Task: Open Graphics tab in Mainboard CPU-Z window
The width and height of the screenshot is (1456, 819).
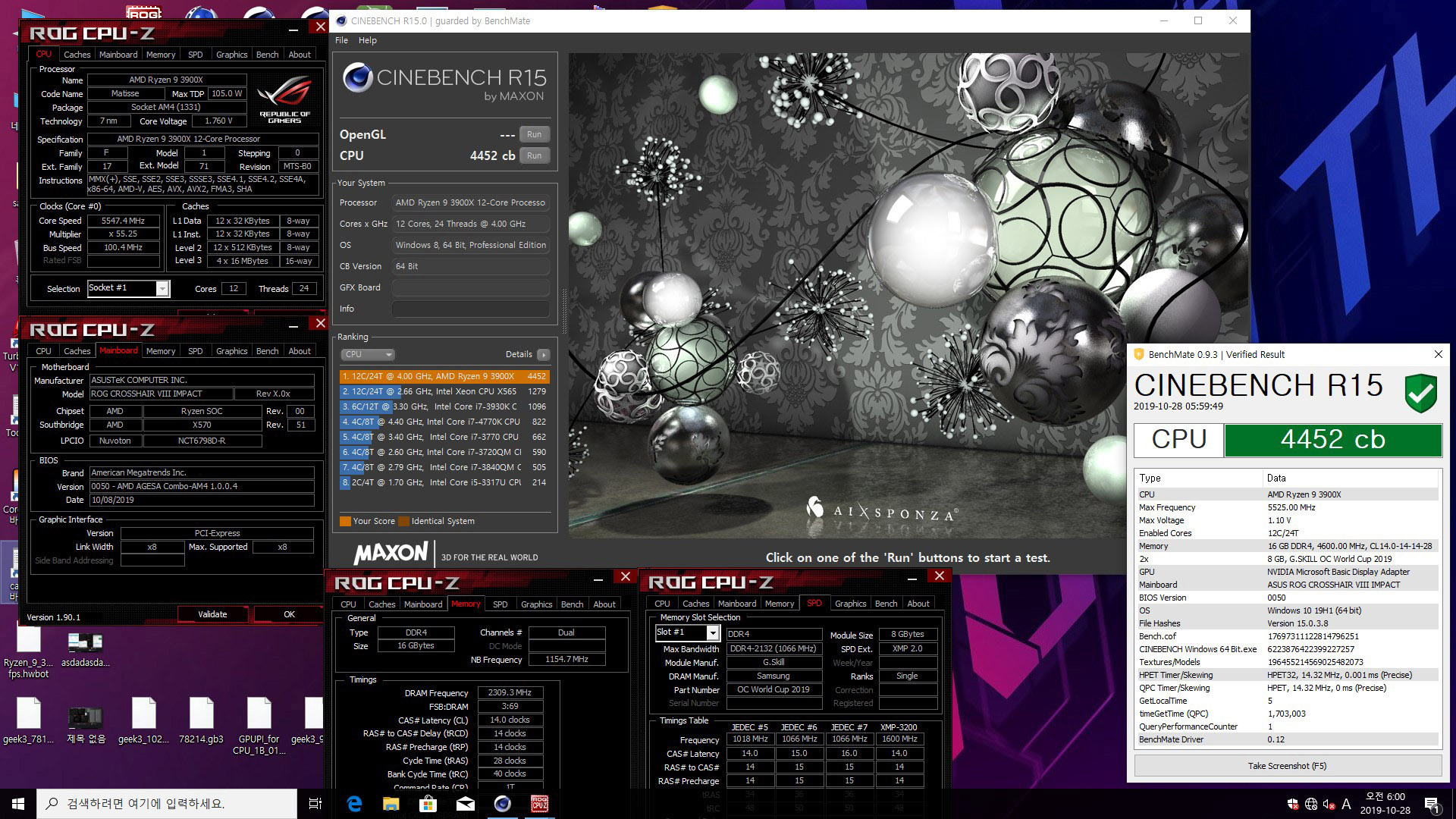Action: coord(231,351)
